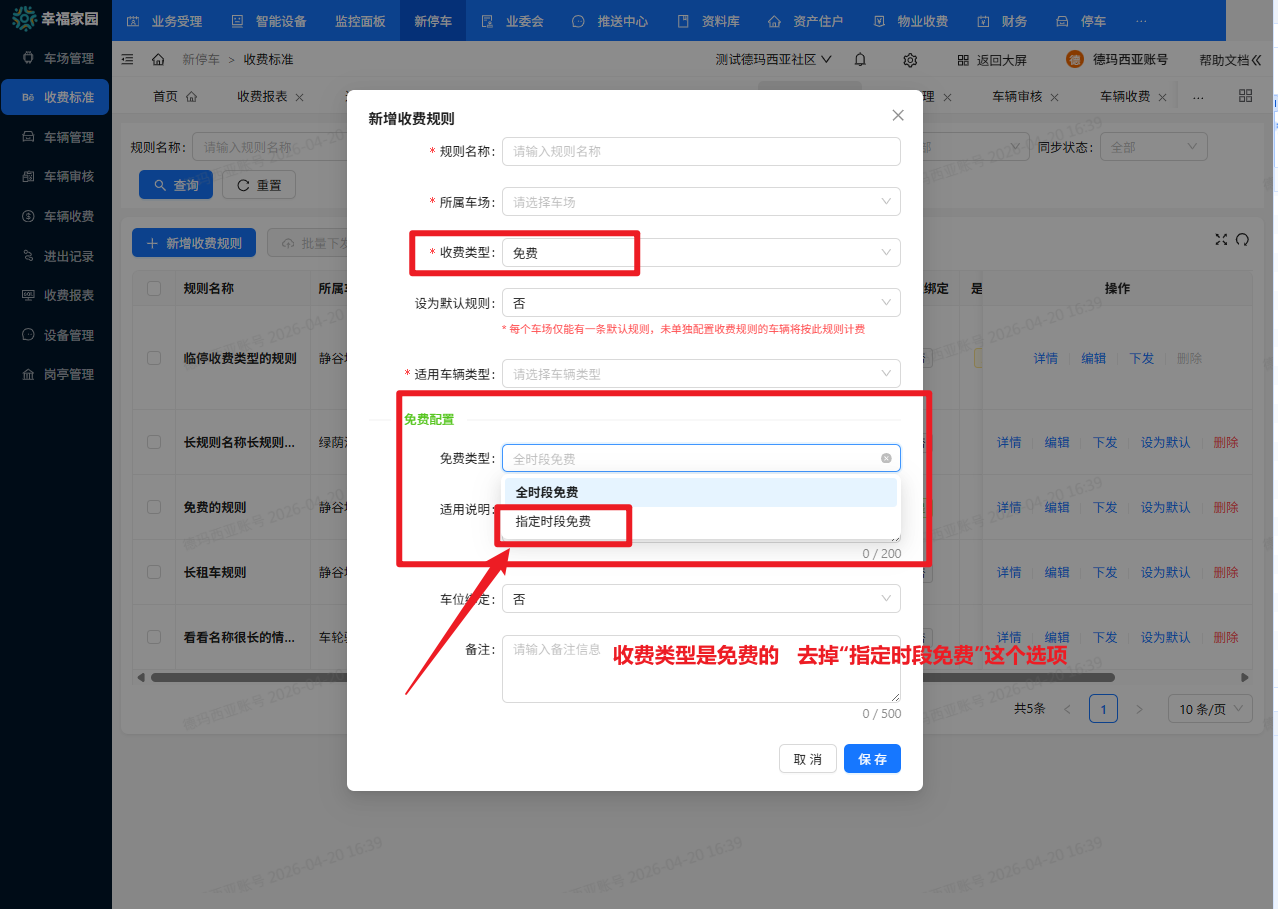The image size is (1278, 909).
Task: Click the fullscreen expand table icon
Action: [x=1220, y=239]
